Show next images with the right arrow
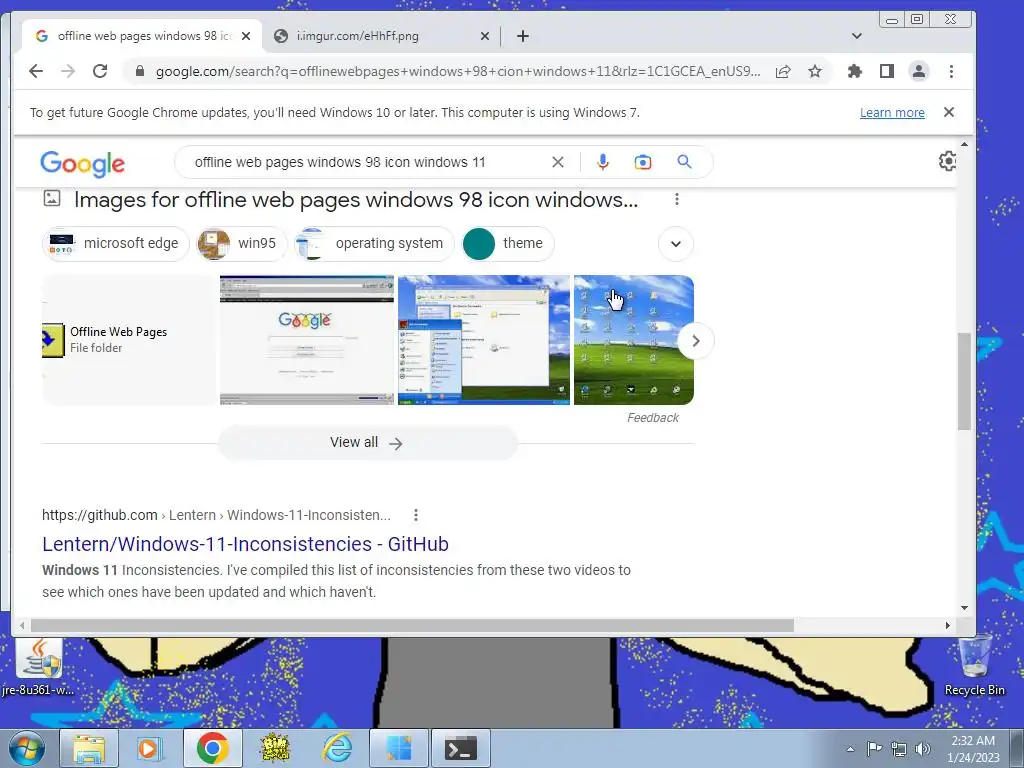This screenshot has height=768, width=1024. click(696, 341)
